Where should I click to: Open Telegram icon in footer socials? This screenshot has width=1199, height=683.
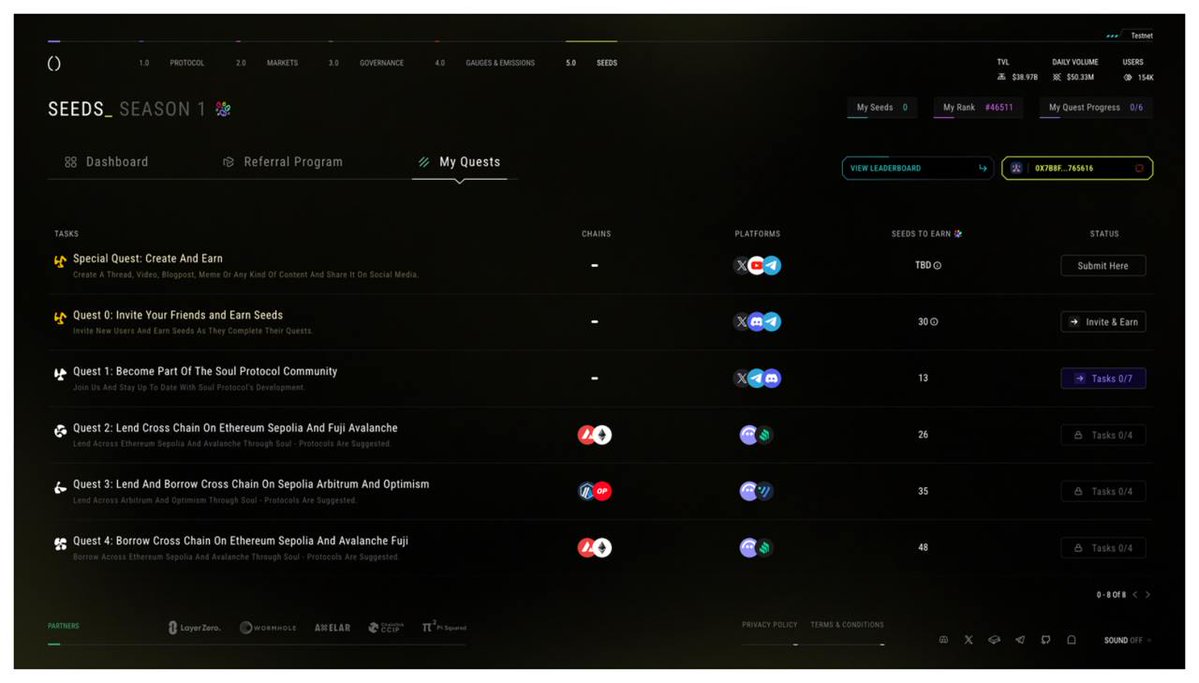(x=1020, y=640)
